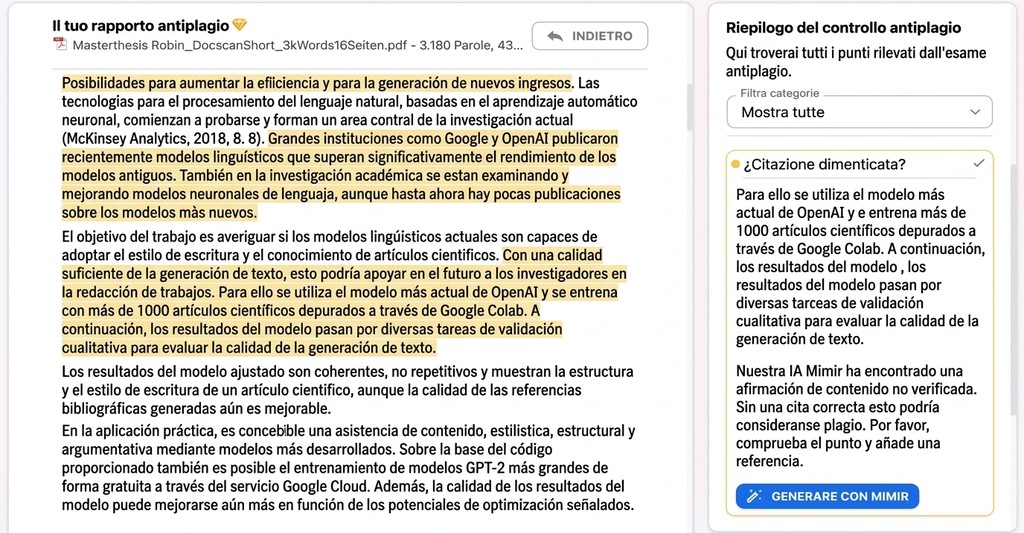1024x533 pixels.
Task: Click the 'Il tuo rapporto antiplagio' title
Action: coord(140,25)
